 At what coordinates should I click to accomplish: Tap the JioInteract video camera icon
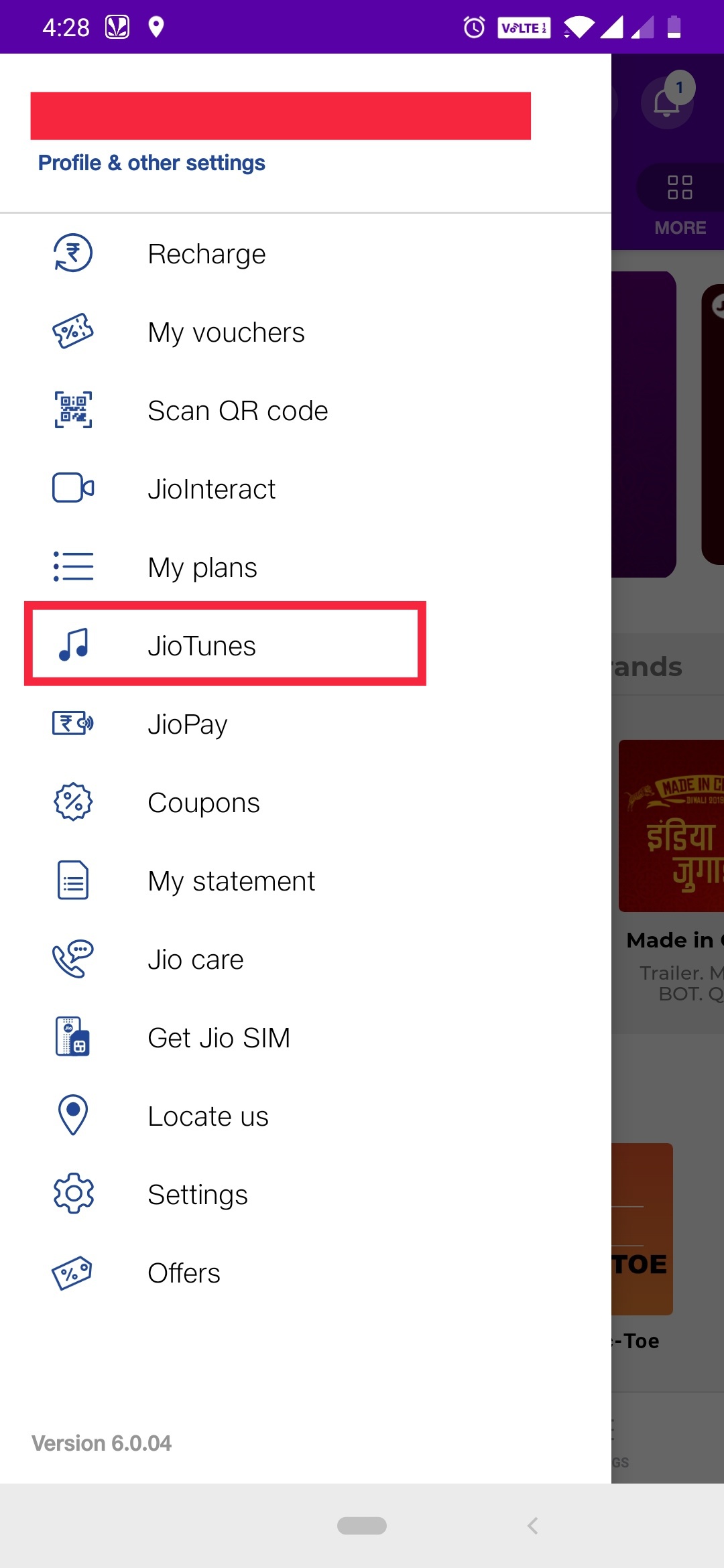tap(73, 488)
